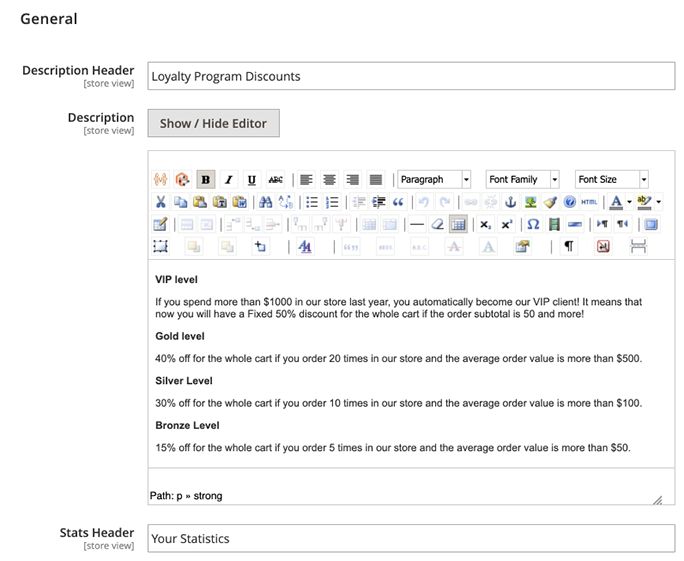
Task: Align text to center
Action: tap(329, 180)
